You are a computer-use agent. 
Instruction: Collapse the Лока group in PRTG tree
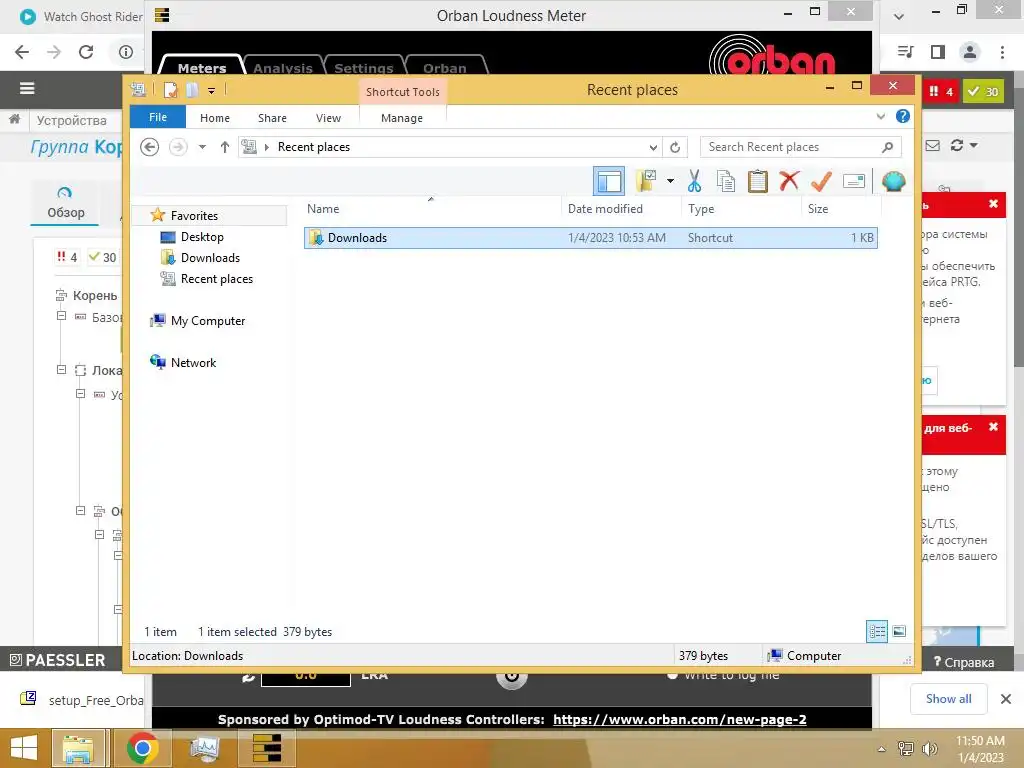(61, 370)
